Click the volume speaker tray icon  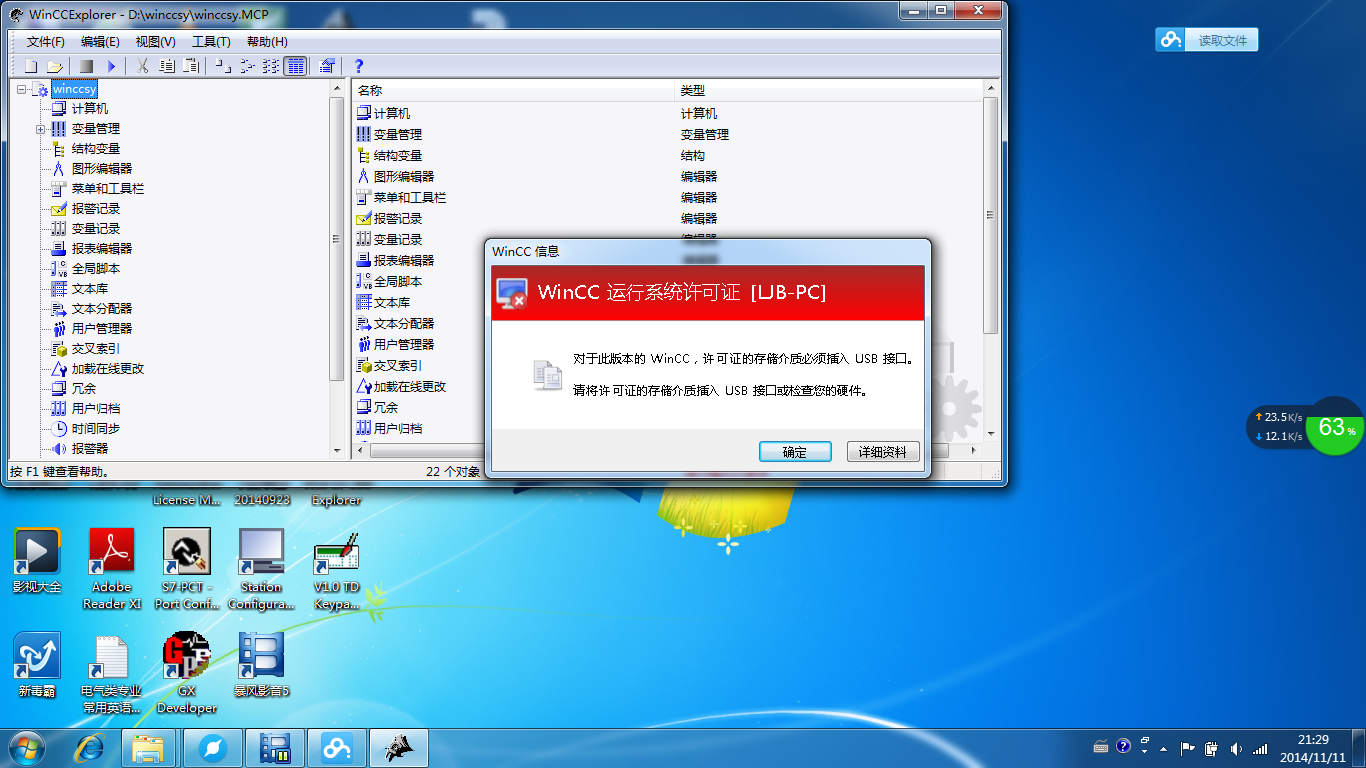[x=1236, y=748]
